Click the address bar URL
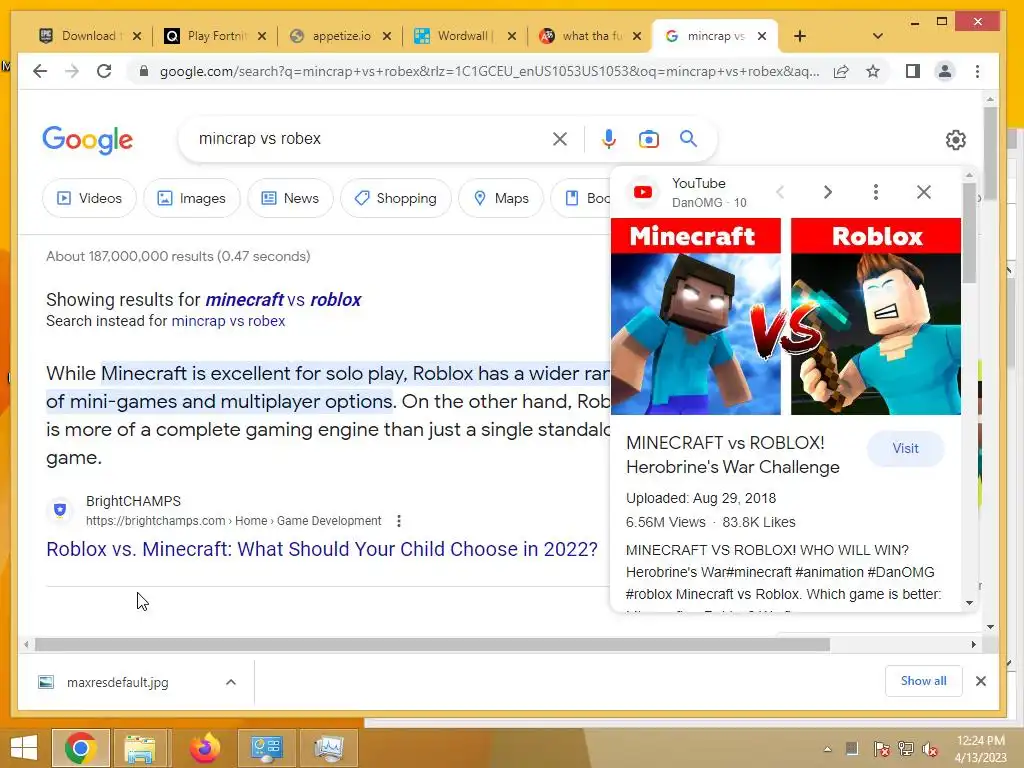 (489, 71)
